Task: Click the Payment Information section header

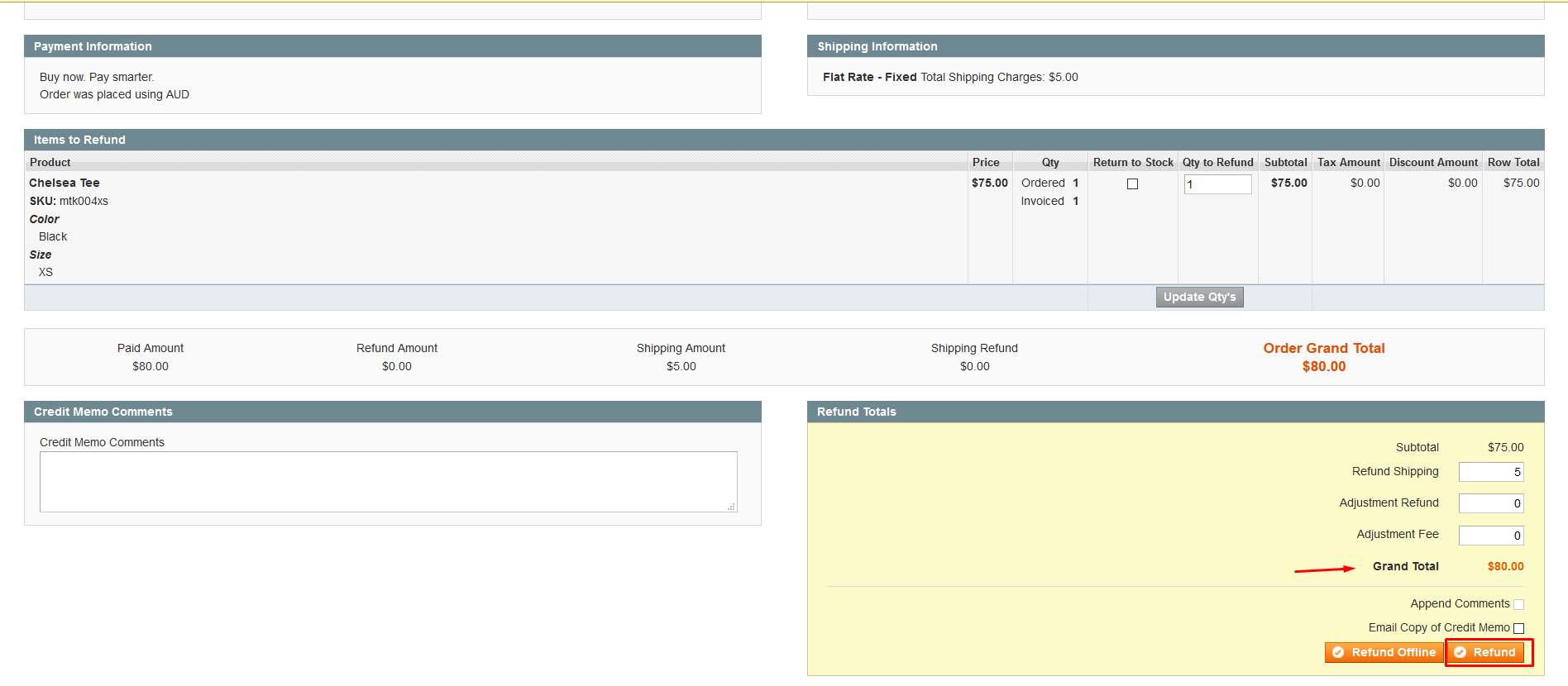Action: (93, 46)
